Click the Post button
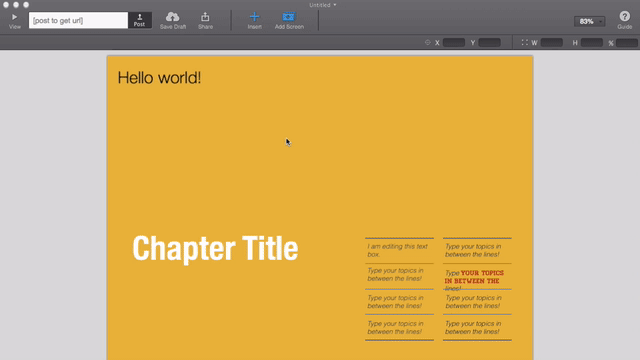 coord(140,20)
